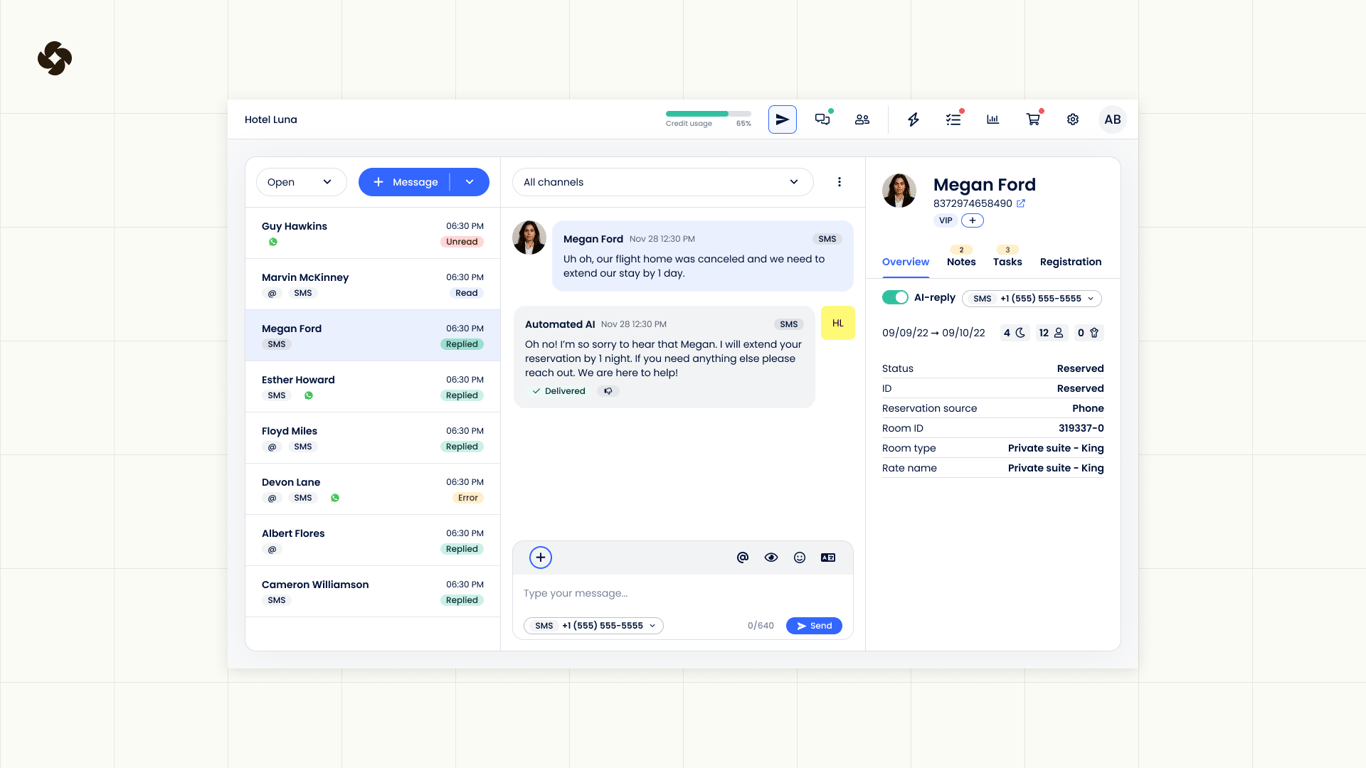Image resolution: width=1366 pixels, height=768 pixels.
Task: Open Devon Lane's conversation with Error status
Action: [x=372, y=488]
